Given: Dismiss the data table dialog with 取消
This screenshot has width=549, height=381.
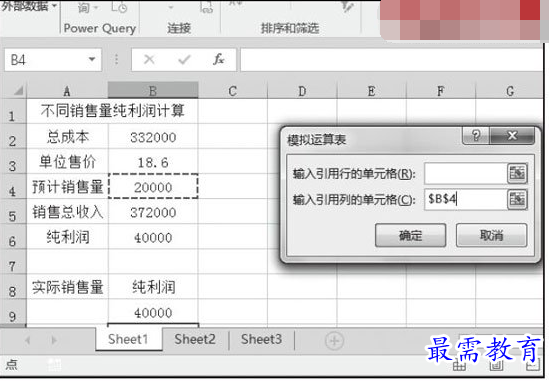Looking at the screenshot, I should point(491,235).
